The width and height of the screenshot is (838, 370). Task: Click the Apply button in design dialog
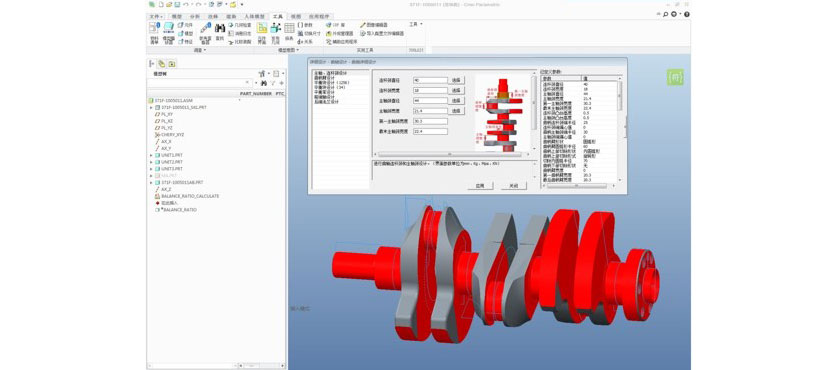pyautogui.click(x=479, y=186)
